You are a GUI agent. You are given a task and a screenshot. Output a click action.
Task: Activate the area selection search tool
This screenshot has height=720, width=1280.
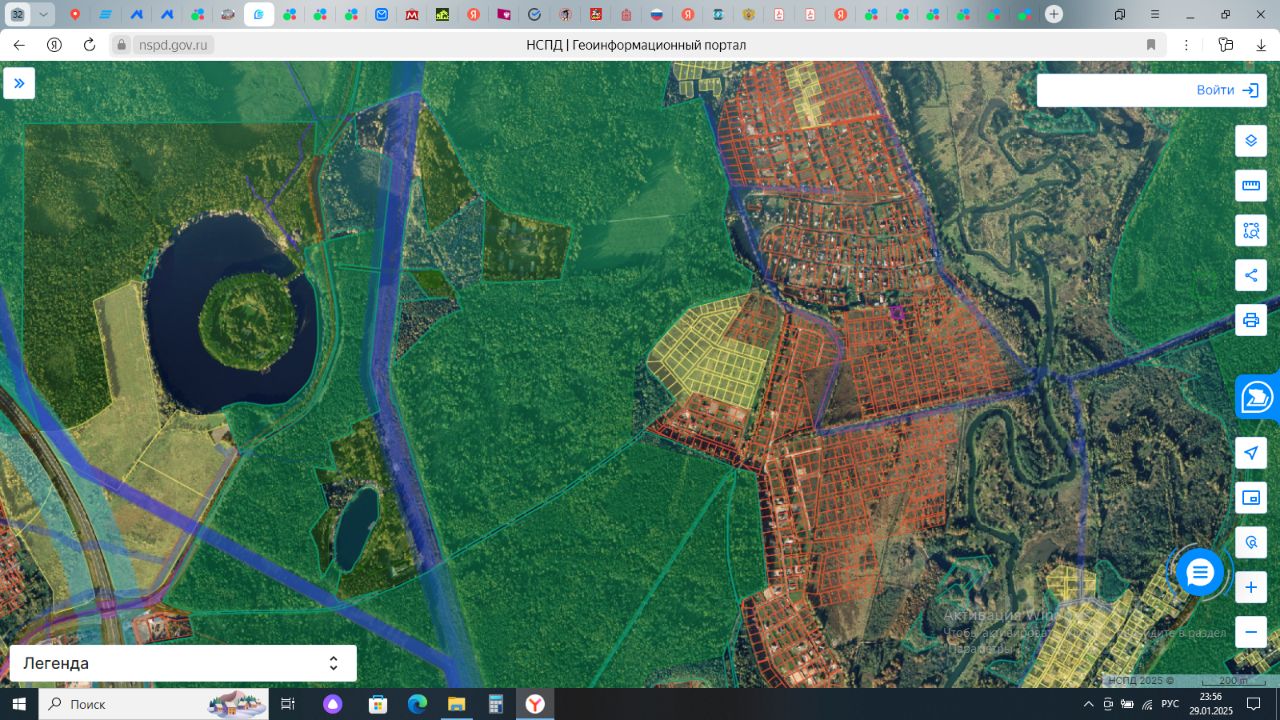tap(1250, 231)
